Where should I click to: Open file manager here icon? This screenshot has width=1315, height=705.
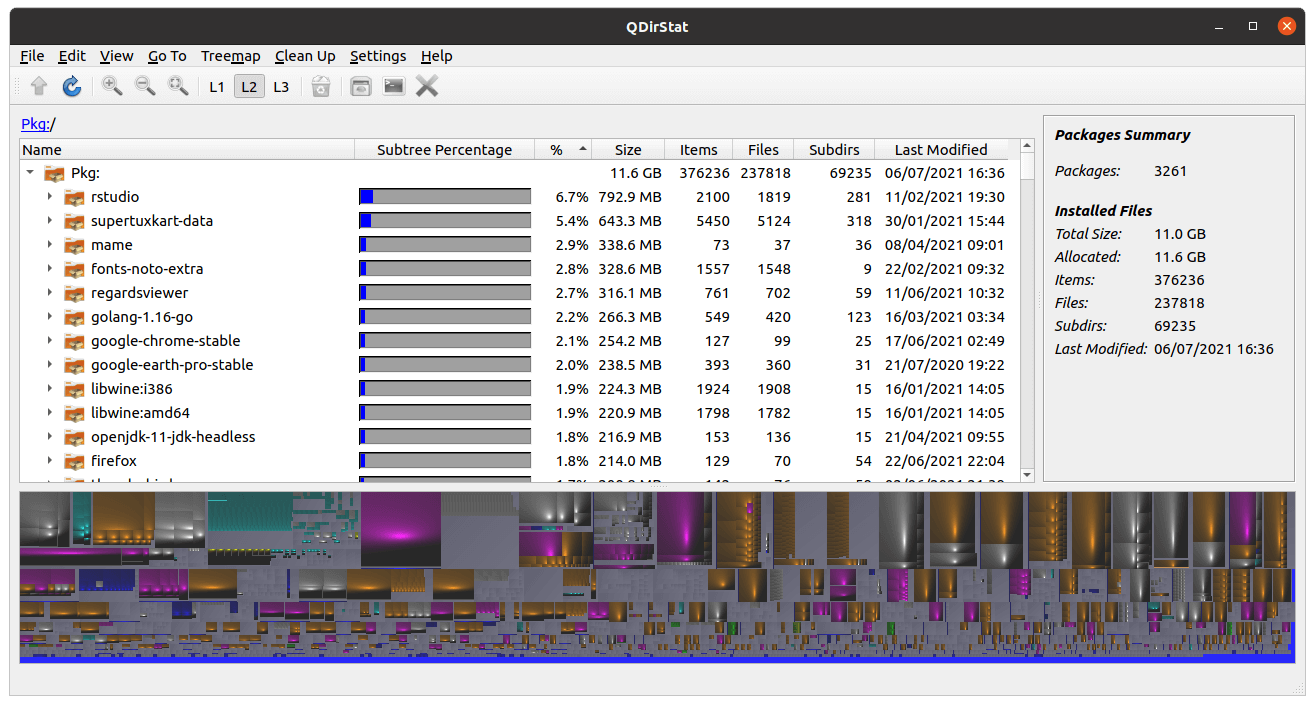tap(361, 87)
